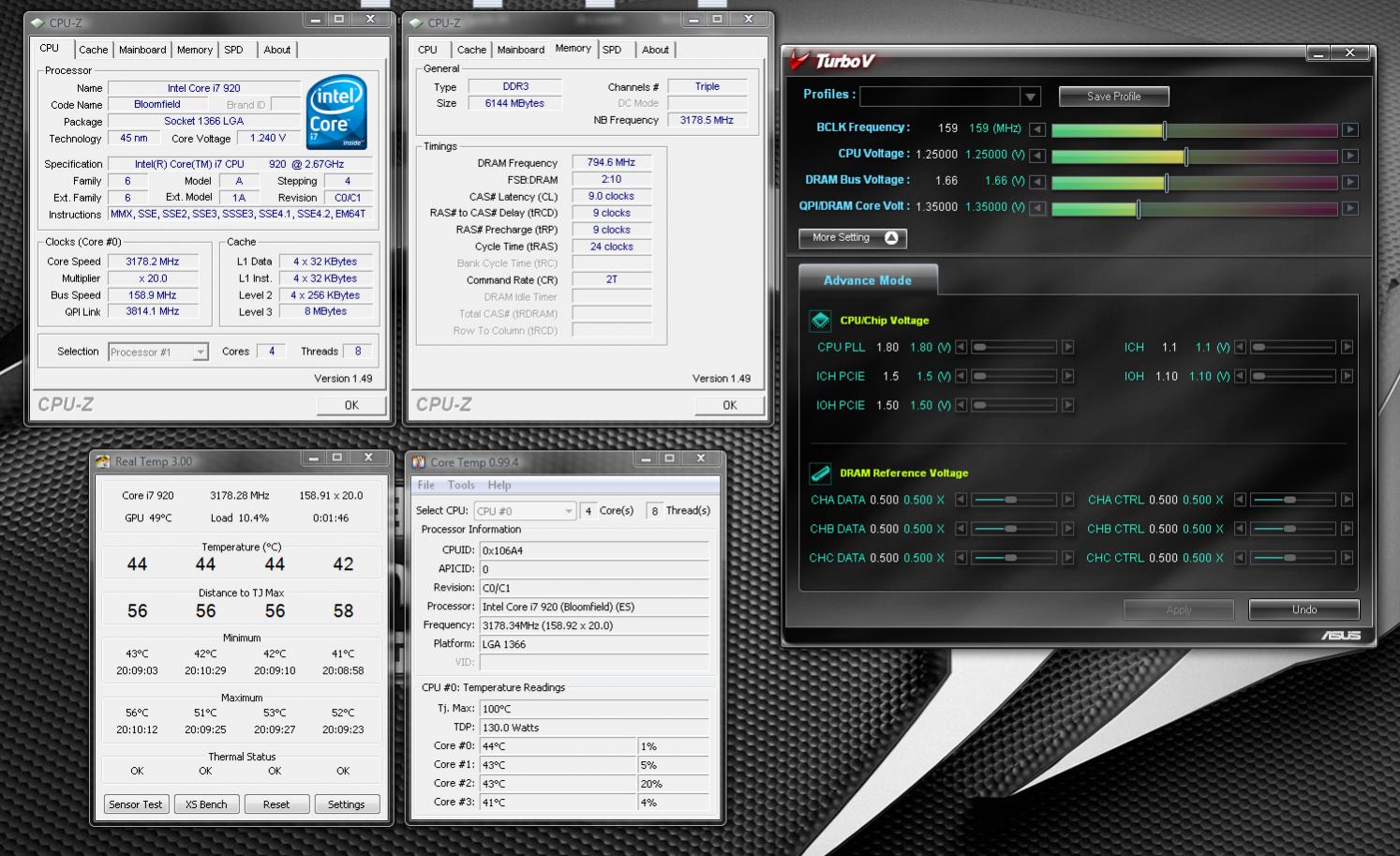Click BCLK Frequency decrease arrow in TurboV
This screenshot has width=1400, height=856.
(x=1037, y=129)
